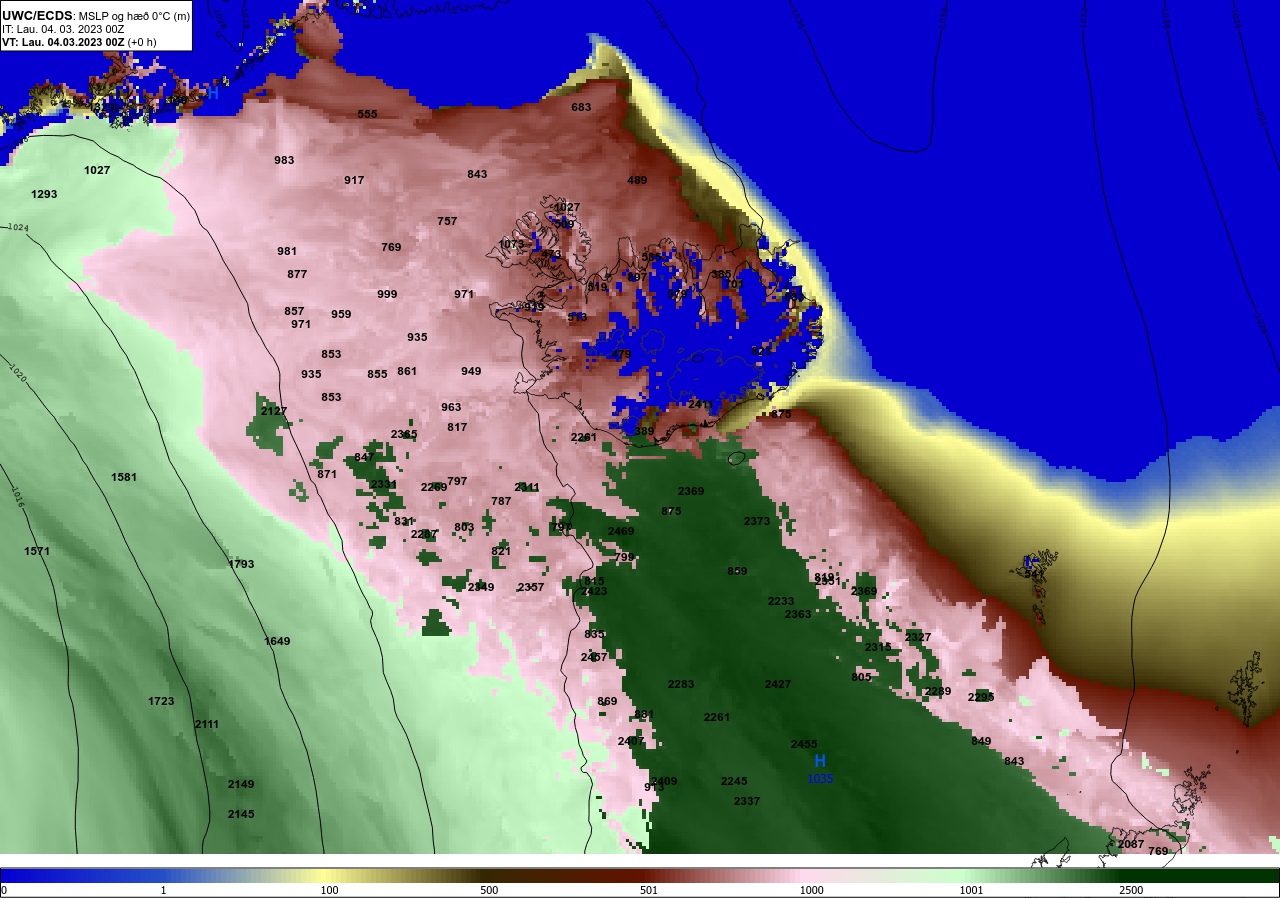Click the 1793 height value
This screenshot has height=898, width=1280.
pos(241,564)
